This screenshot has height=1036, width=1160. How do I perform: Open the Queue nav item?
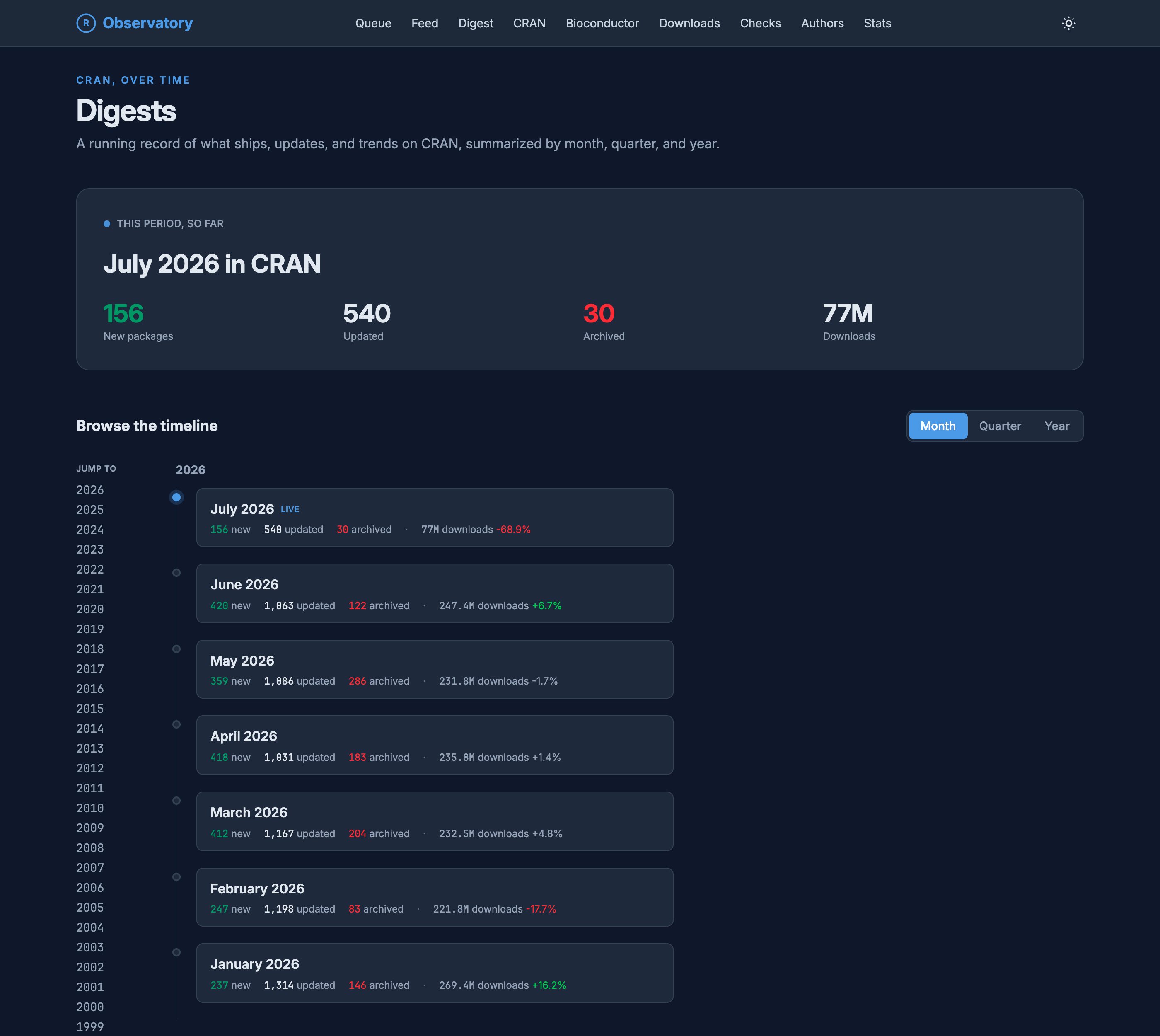[x=373, y=23]
